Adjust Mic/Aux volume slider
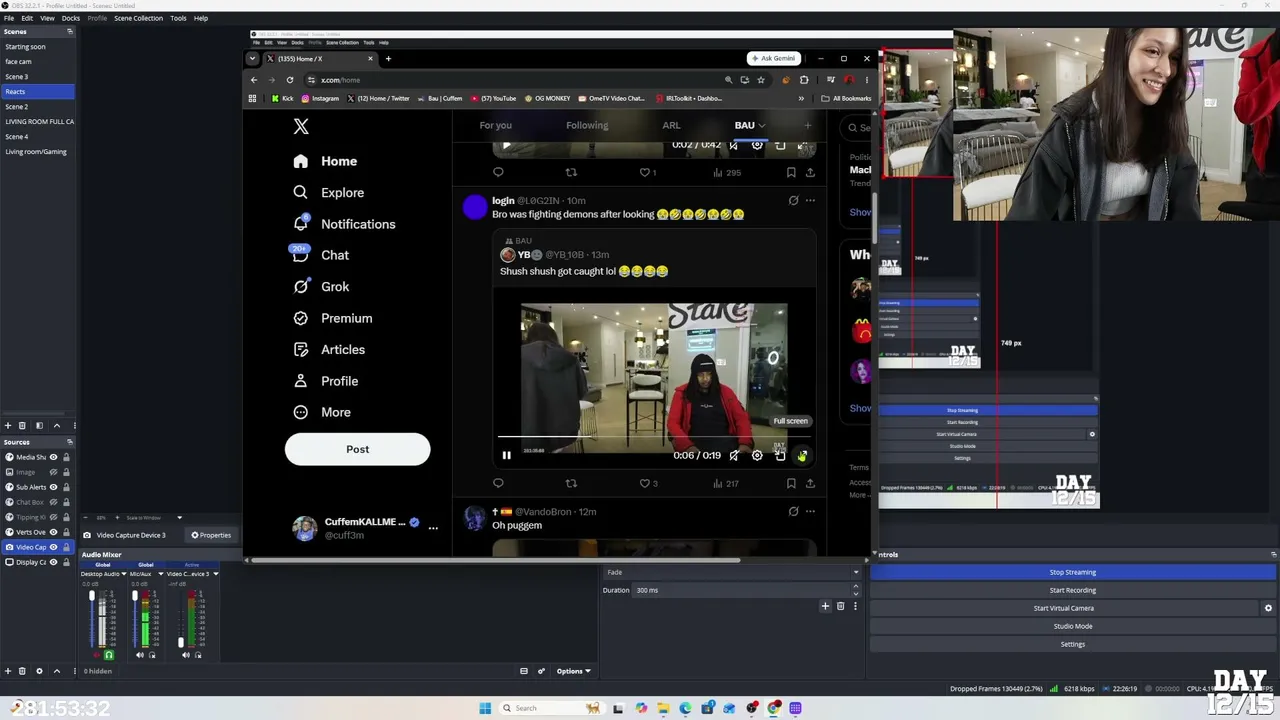Screen dimensions: 1280x720 click(x=135, y=597)
